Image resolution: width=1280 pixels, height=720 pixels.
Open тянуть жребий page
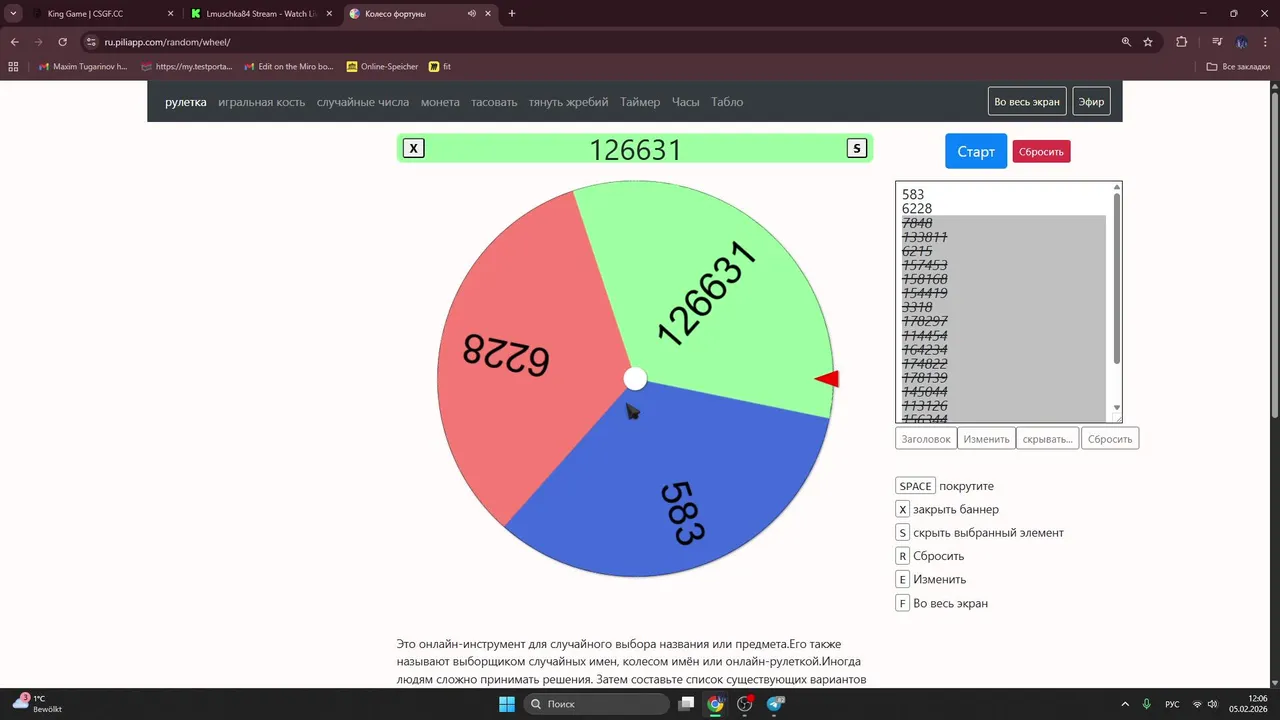click(x=568, y=102)
